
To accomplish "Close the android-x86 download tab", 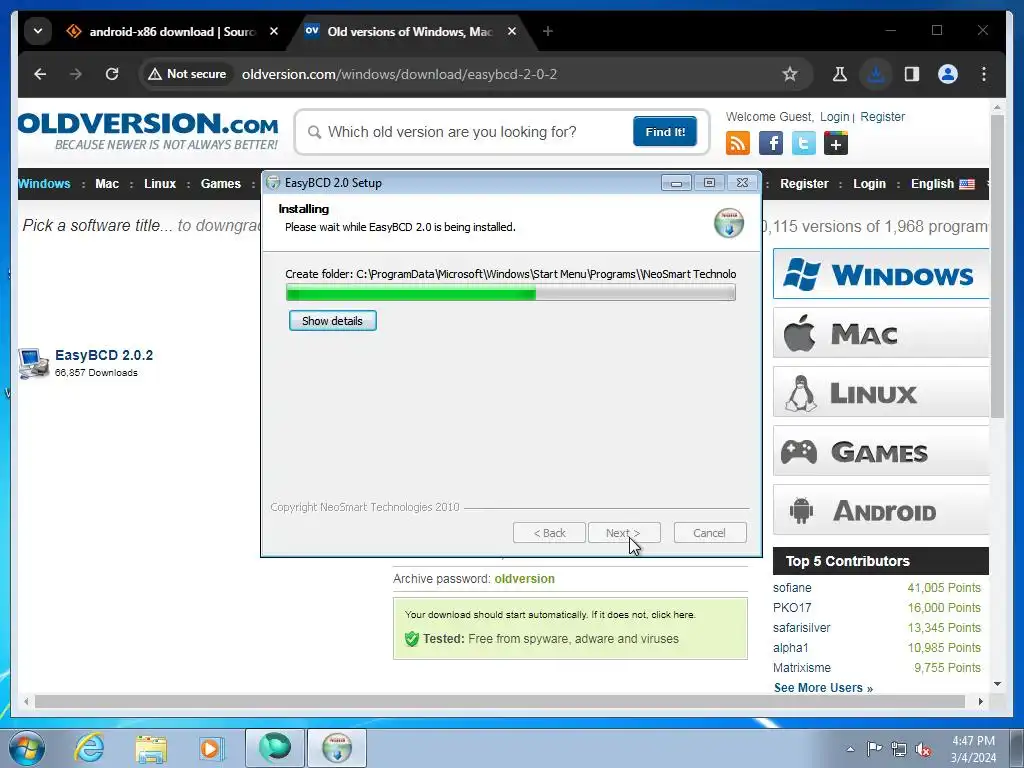I will 274,31.
